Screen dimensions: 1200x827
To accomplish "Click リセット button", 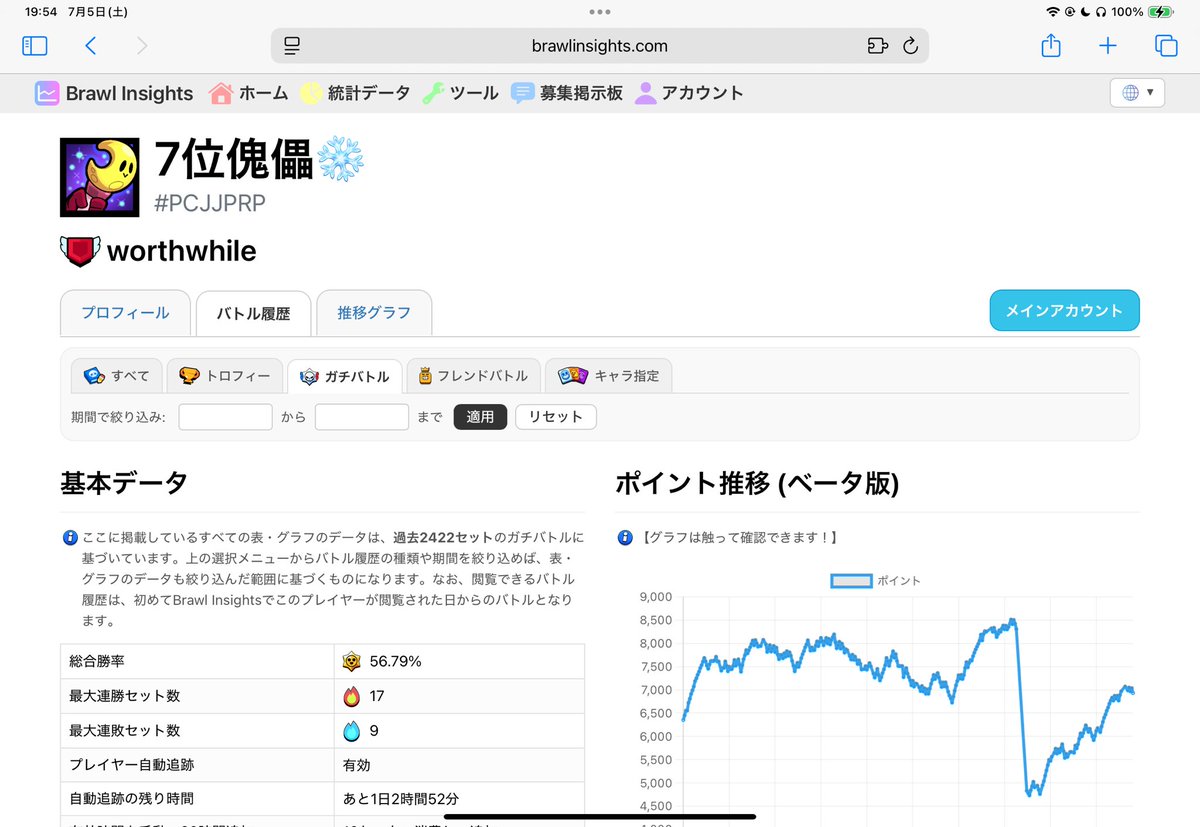I will tap(556, 417).
